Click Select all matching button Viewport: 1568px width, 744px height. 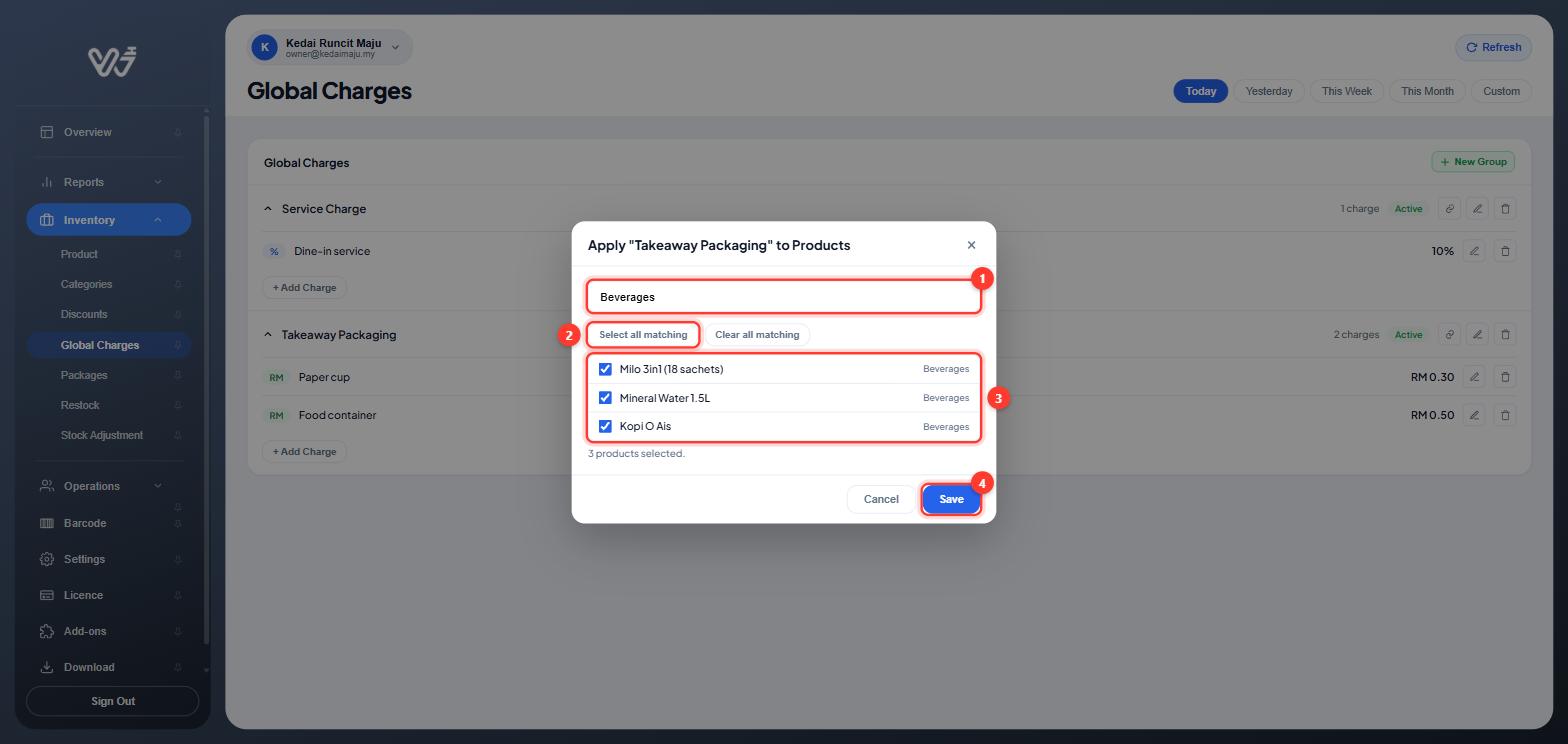click(x=643, y=335)
